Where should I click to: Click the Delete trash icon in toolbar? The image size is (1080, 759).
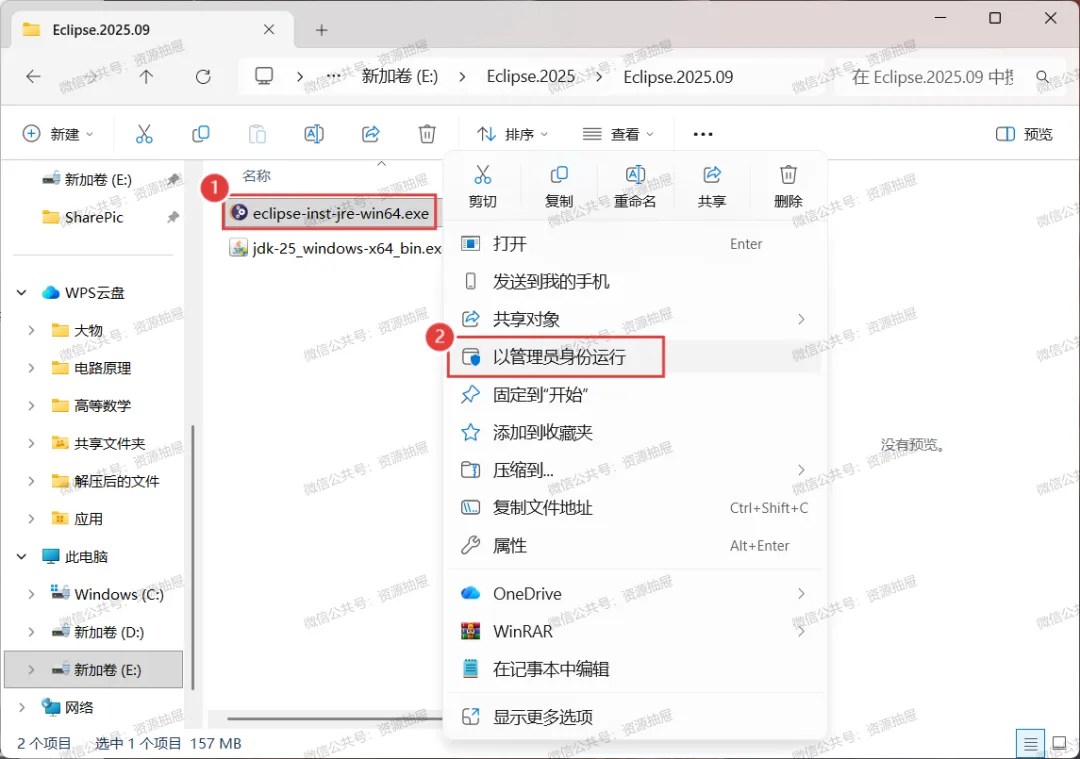click(427, 134)
